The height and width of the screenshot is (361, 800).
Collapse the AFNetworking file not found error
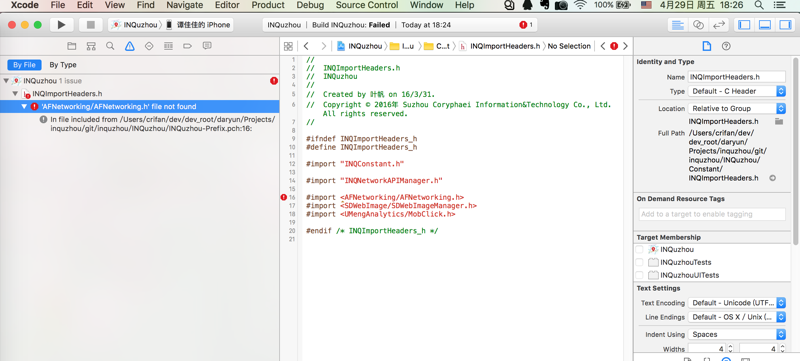[x=24, y=107]
